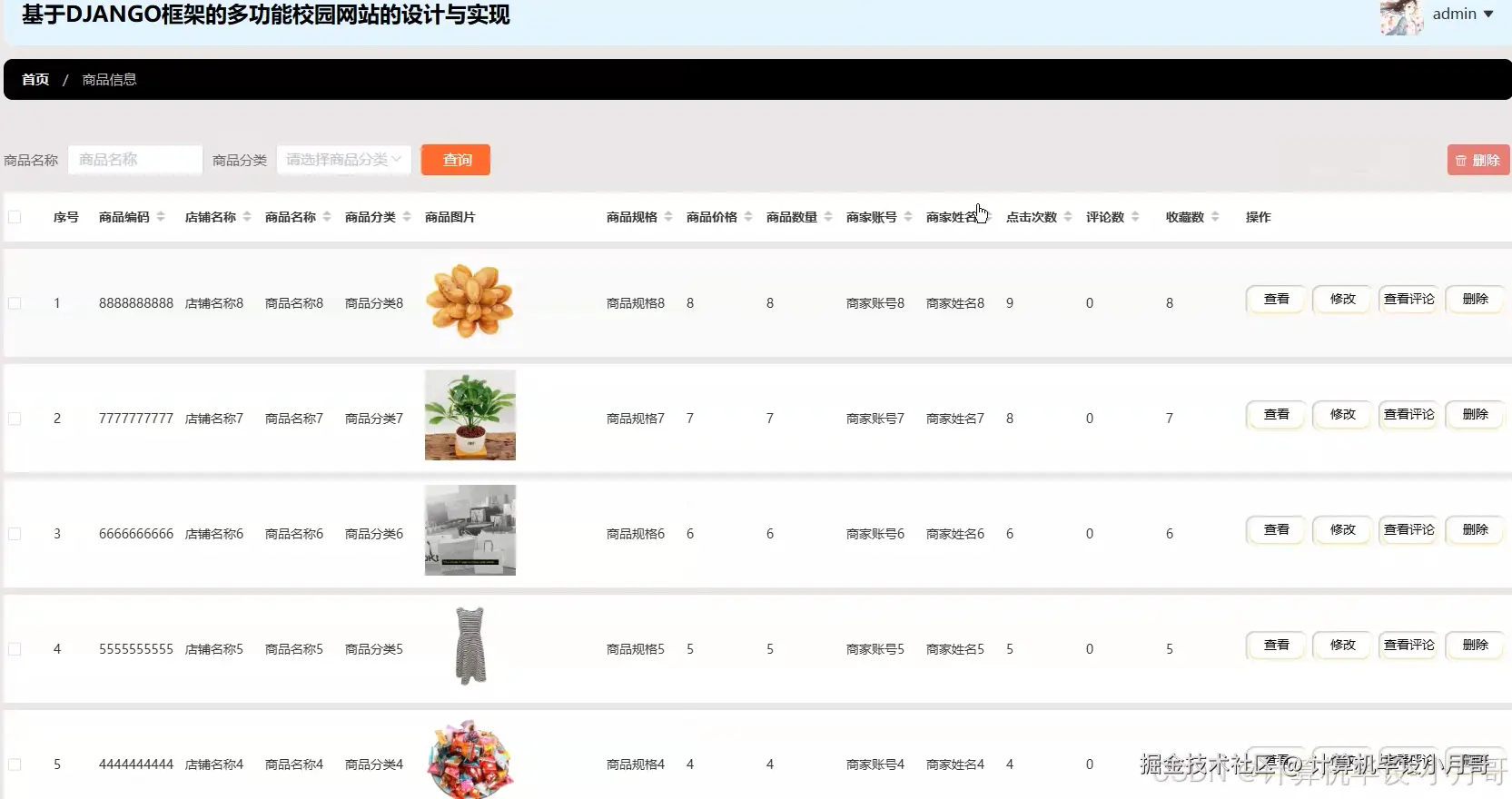Click the 商品规格6 cell
This screenshot has height=799, width=1512.
[x=636, y=534]
